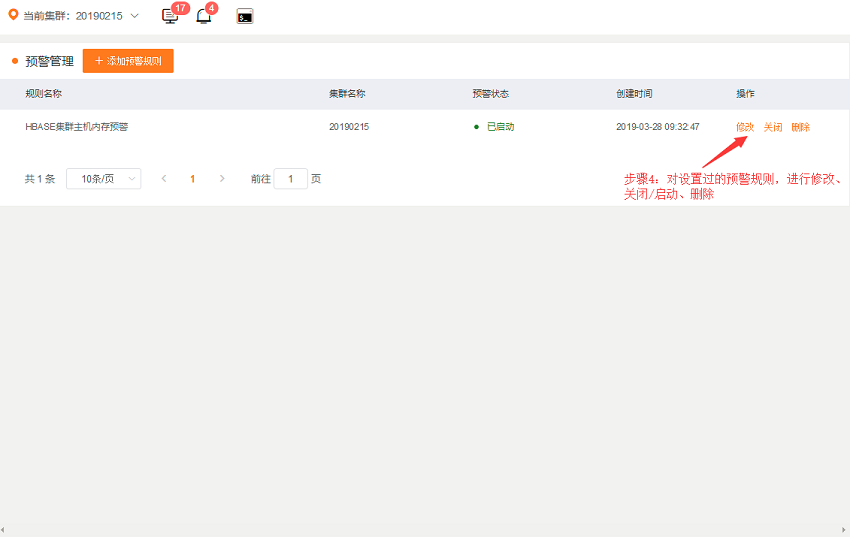
Task: Go to next page arrow
Action: [222, 178]
